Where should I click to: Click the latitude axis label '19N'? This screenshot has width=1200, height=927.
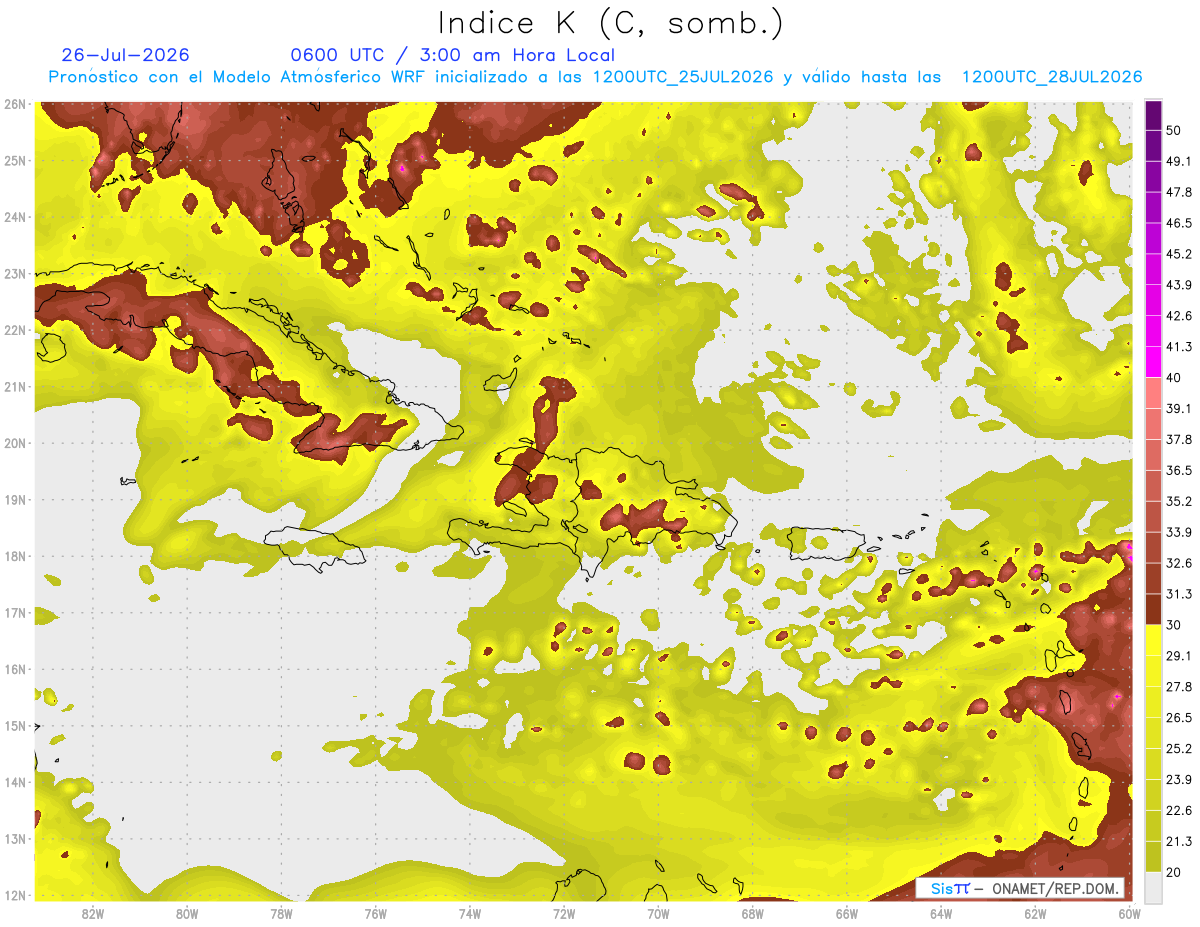(15, 500)
